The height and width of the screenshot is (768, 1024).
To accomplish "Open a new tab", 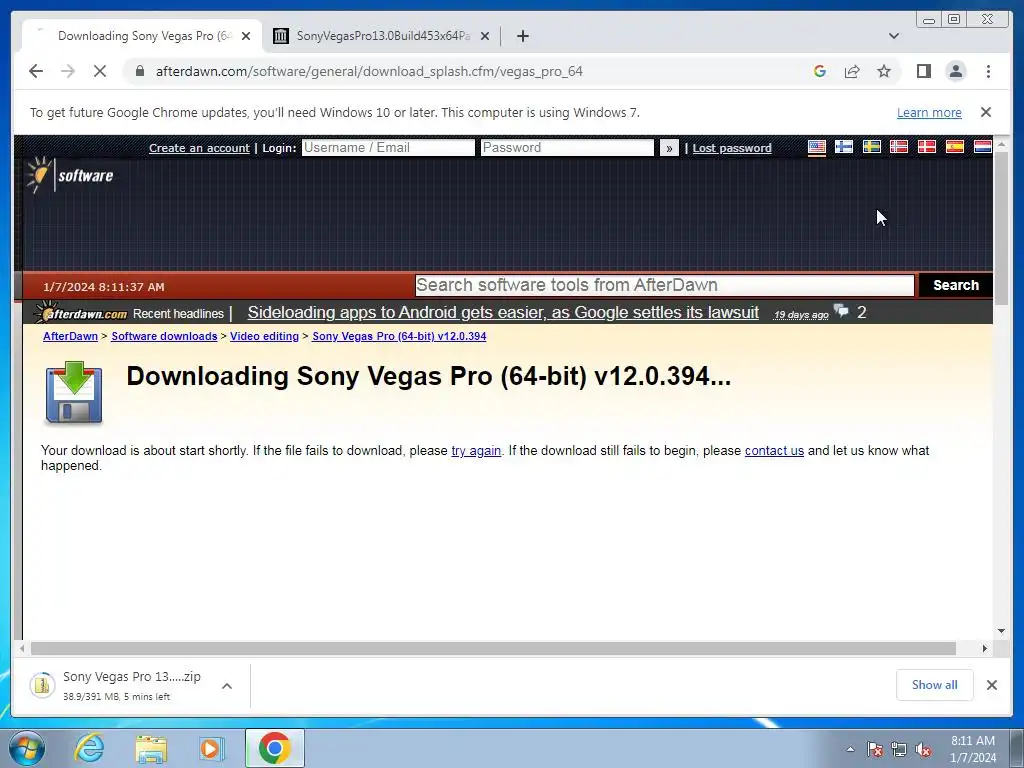I will (522, 36).
